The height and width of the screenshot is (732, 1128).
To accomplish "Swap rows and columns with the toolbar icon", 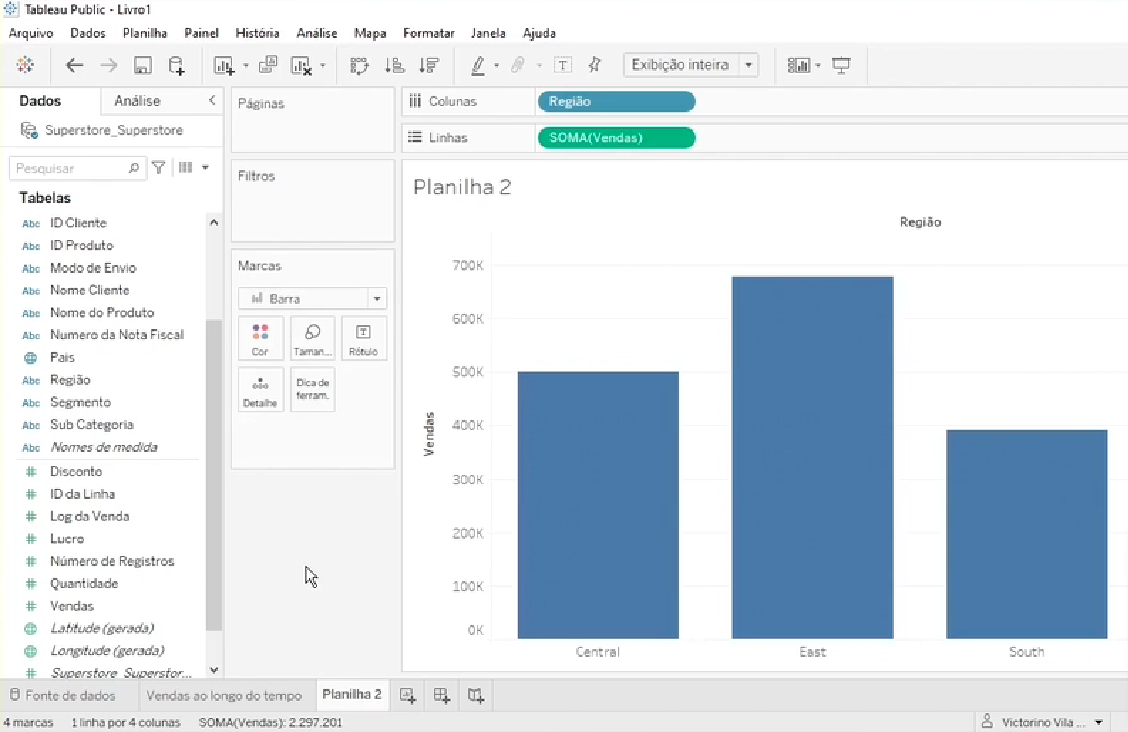I will [x=358, y=64].
